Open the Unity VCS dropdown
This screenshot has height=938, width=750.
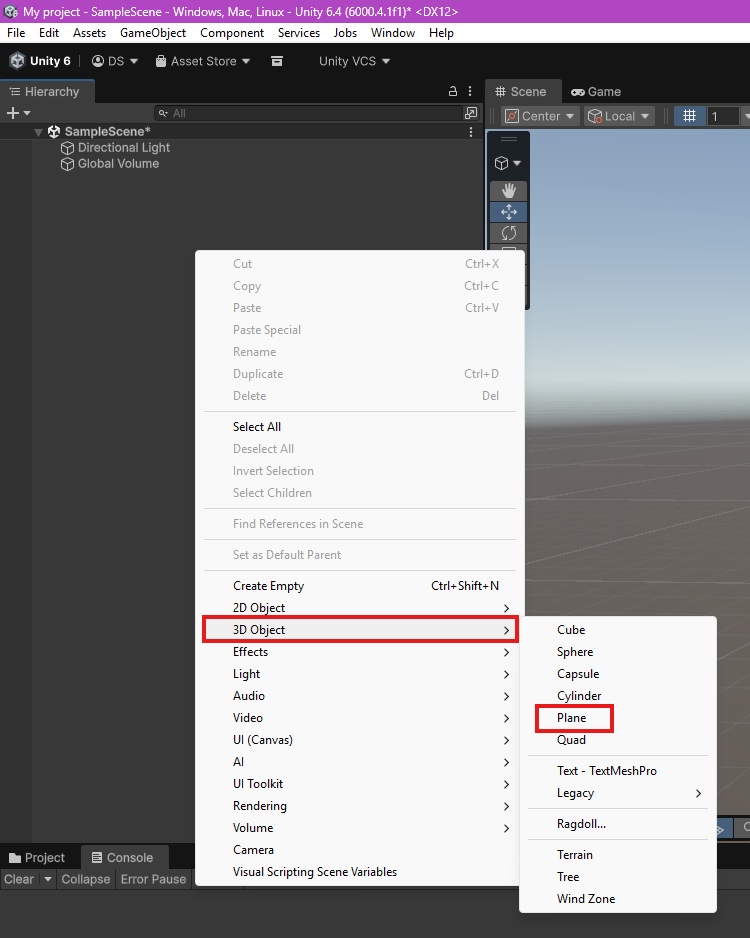[x=354, y=61]
